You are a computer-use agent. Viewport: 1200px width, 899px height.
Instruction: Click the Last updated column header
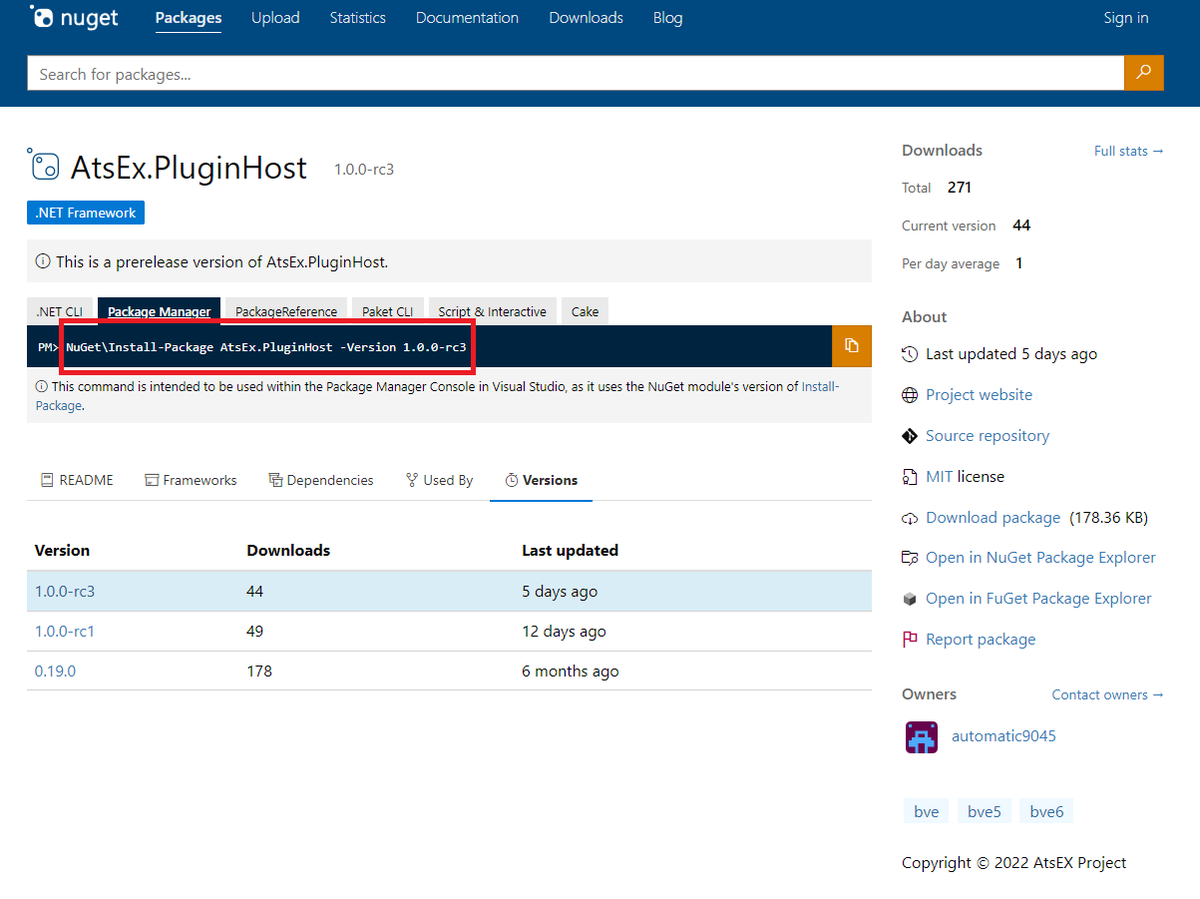click(570, 550)
